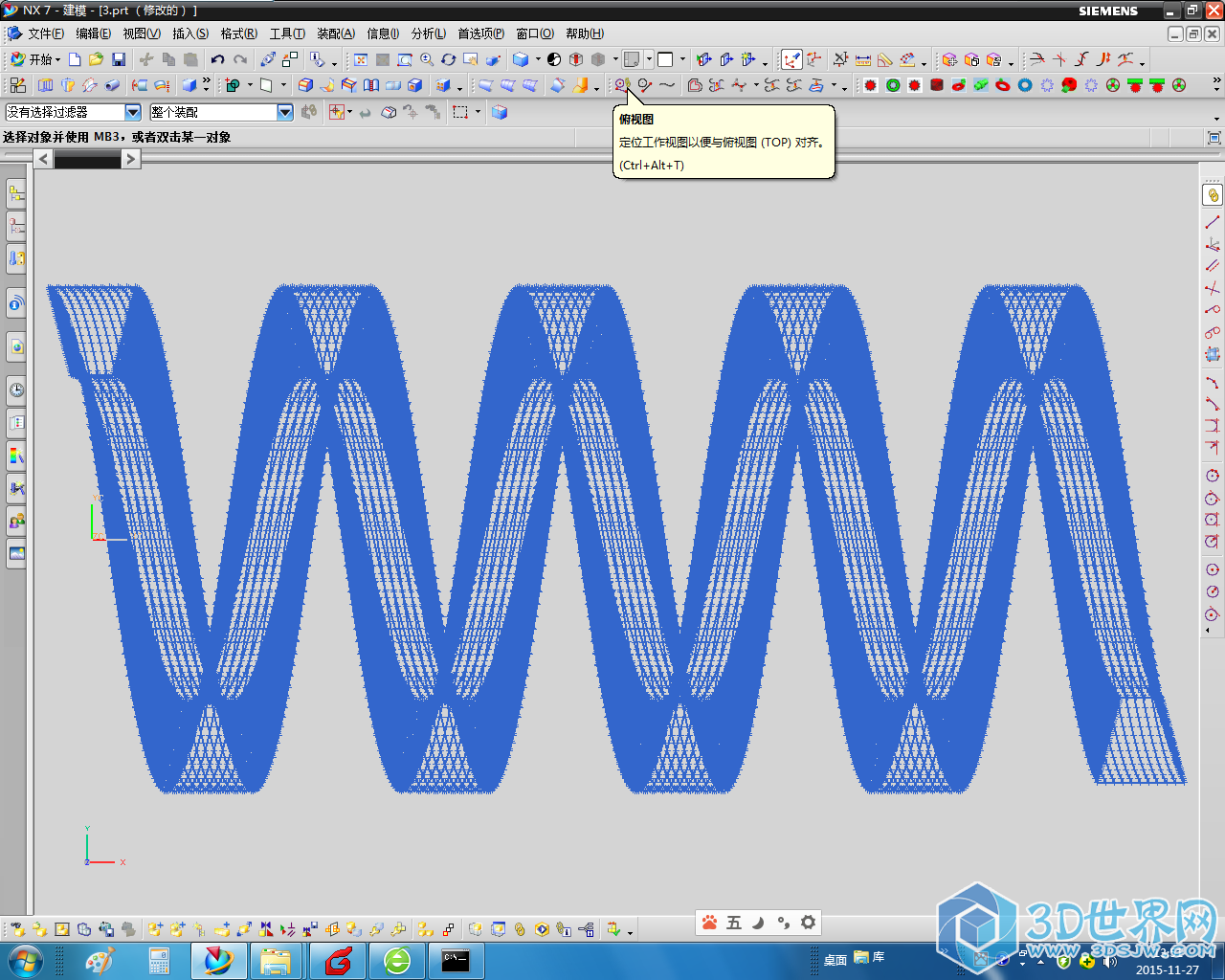
Task: Click the white background color swatch
Action: (x=665, y=59)
